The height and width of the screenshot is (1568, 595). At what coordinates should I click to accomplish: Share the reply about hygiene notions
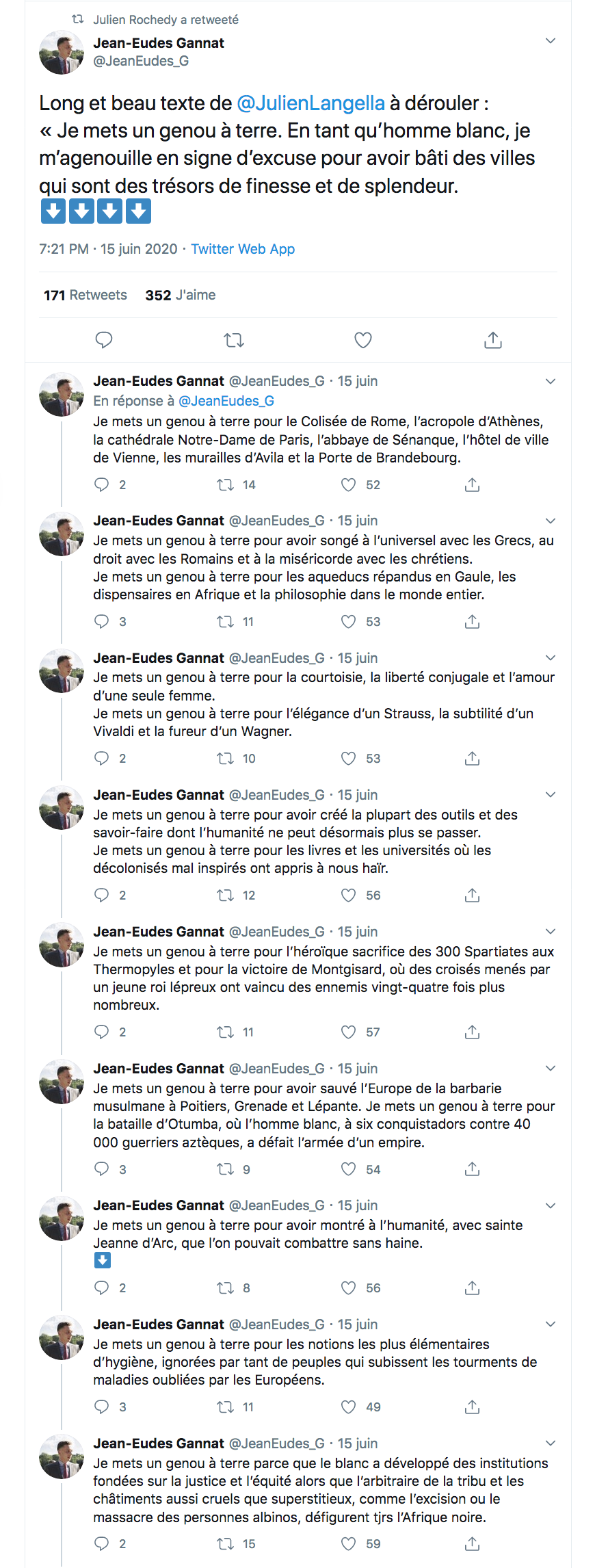pyautogui.click(x=472, y=1407)
